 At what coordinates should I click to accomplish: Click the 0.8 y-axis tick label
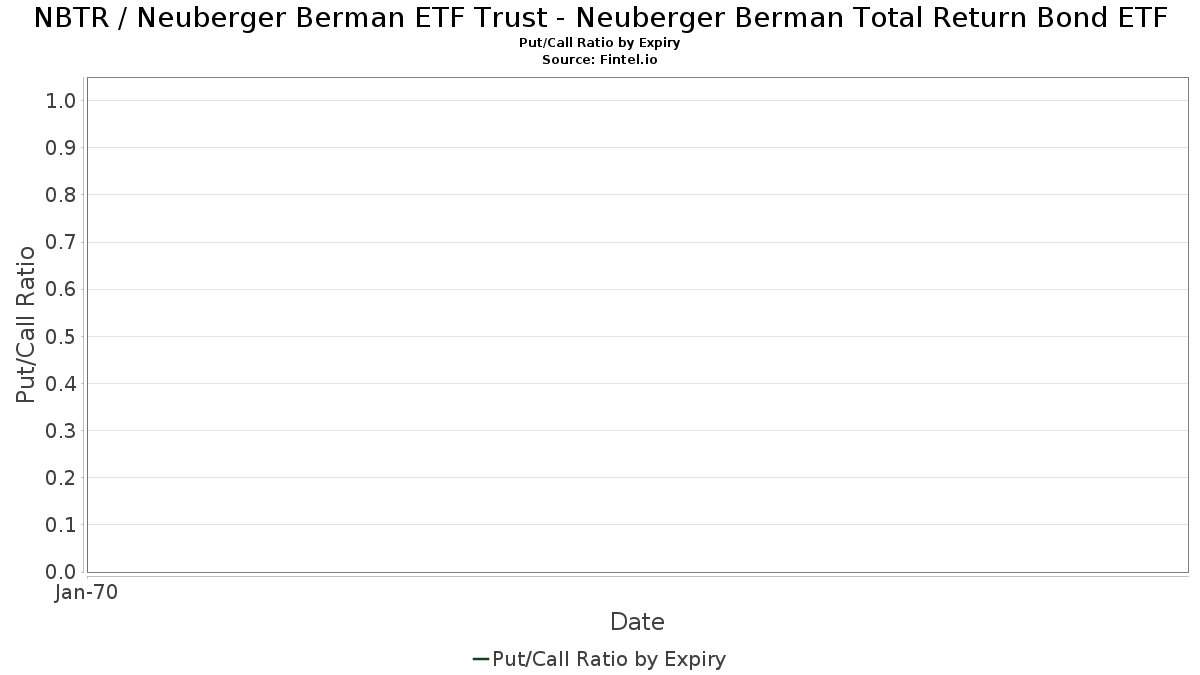pos(61,195)
